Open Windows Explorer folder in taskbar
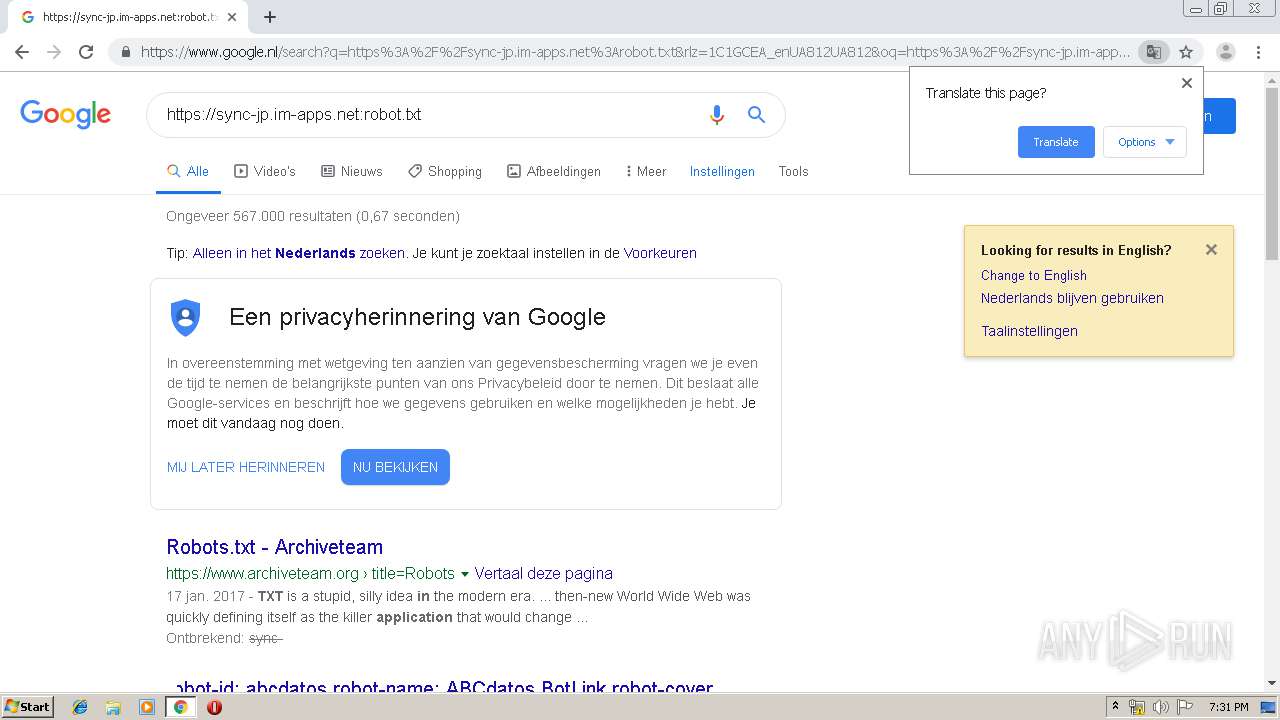 pyautogui.click(x=113, y=707)
